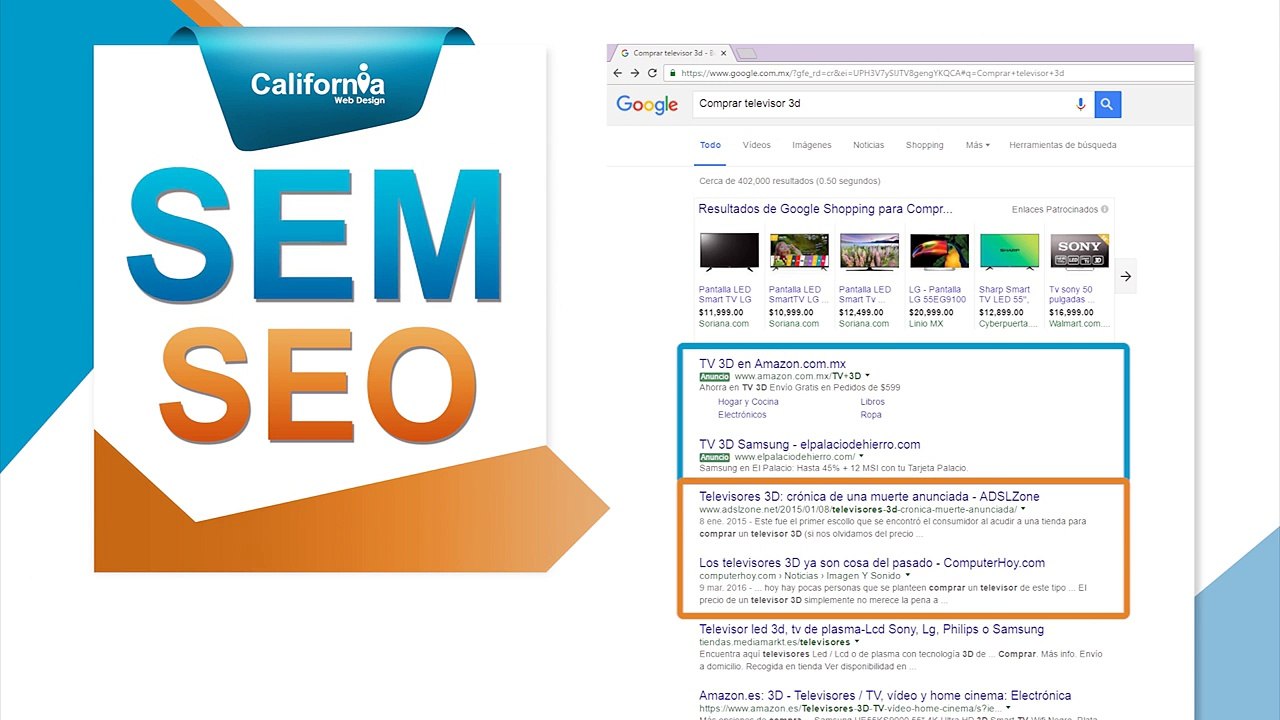
Task: Expand the arrow beside tiendas.mediamarkt.es/televisores
Action: (x=858, y=642)
